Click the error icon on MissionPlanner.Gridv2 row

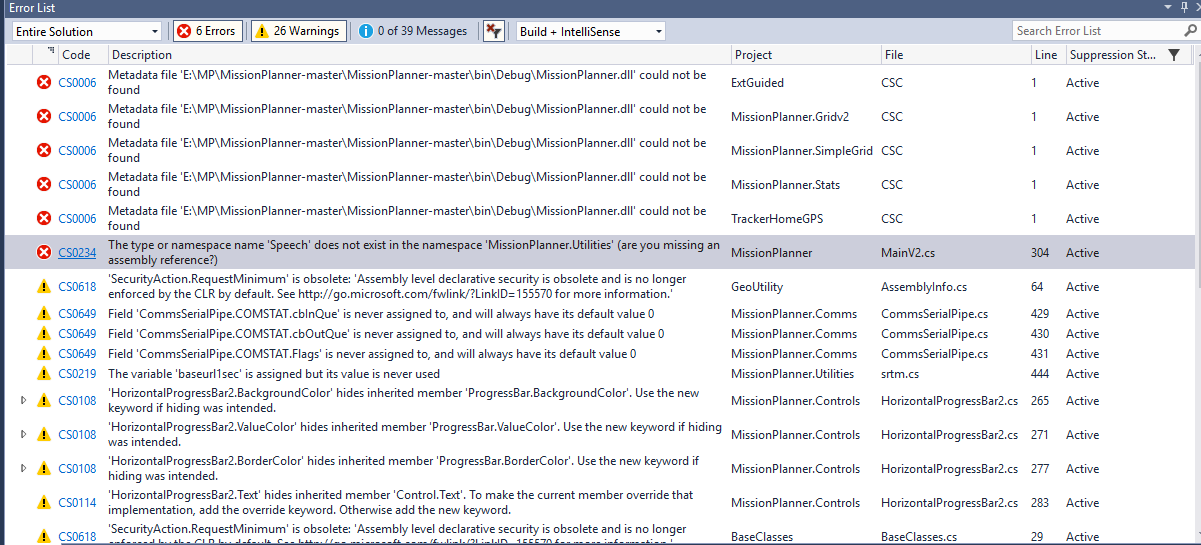pyautogui.click(x=44, y=117)
